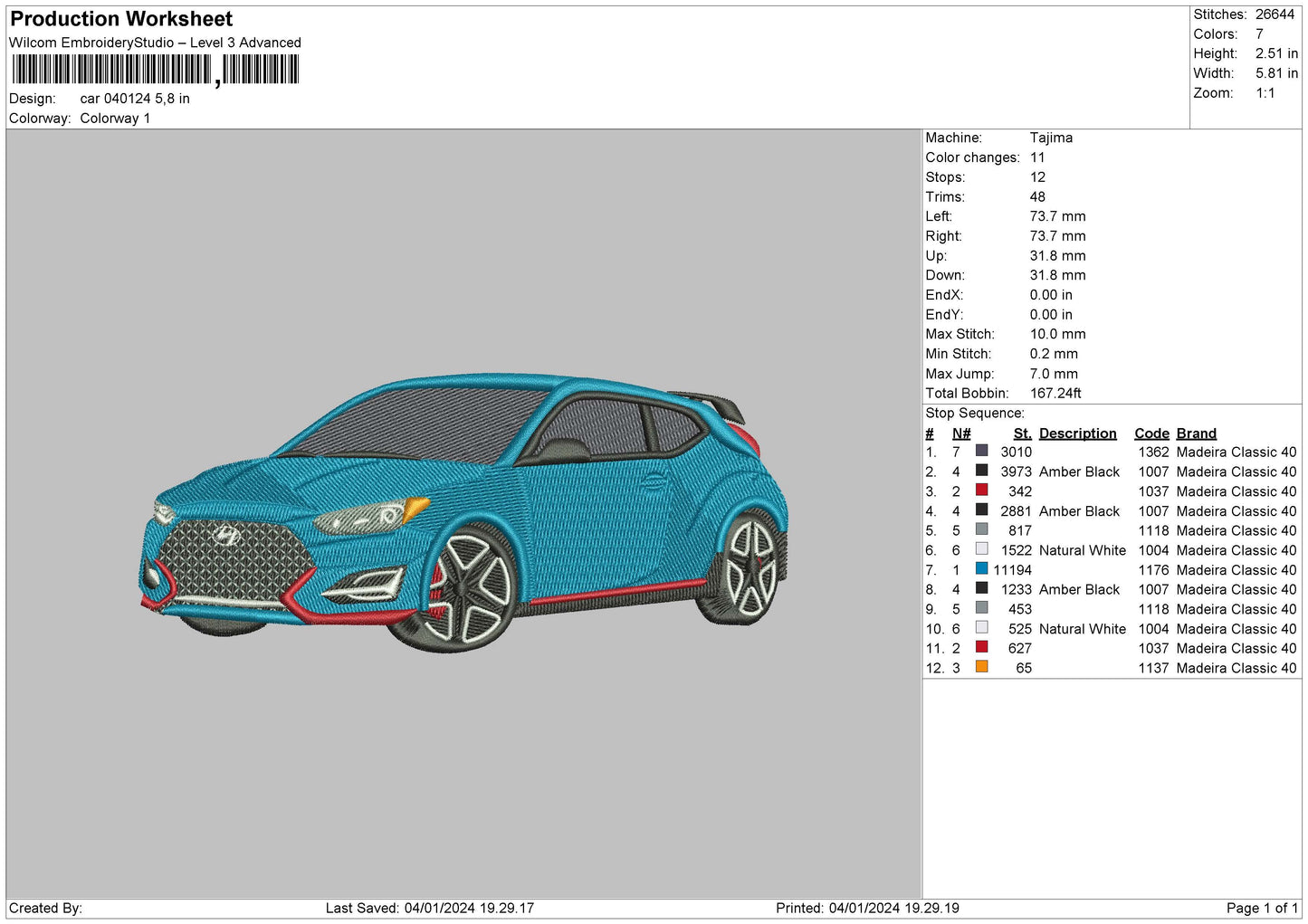
Task: Select the 'Stop Sequence:' heading
Action: click(x=975, y=414)
